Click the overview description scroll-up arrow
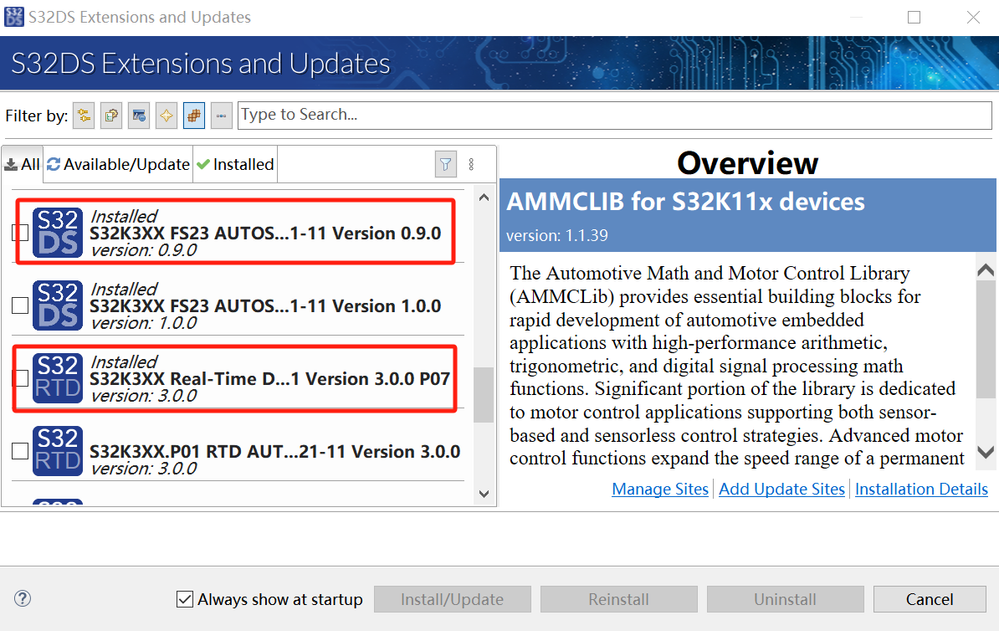 pos(986,270)
